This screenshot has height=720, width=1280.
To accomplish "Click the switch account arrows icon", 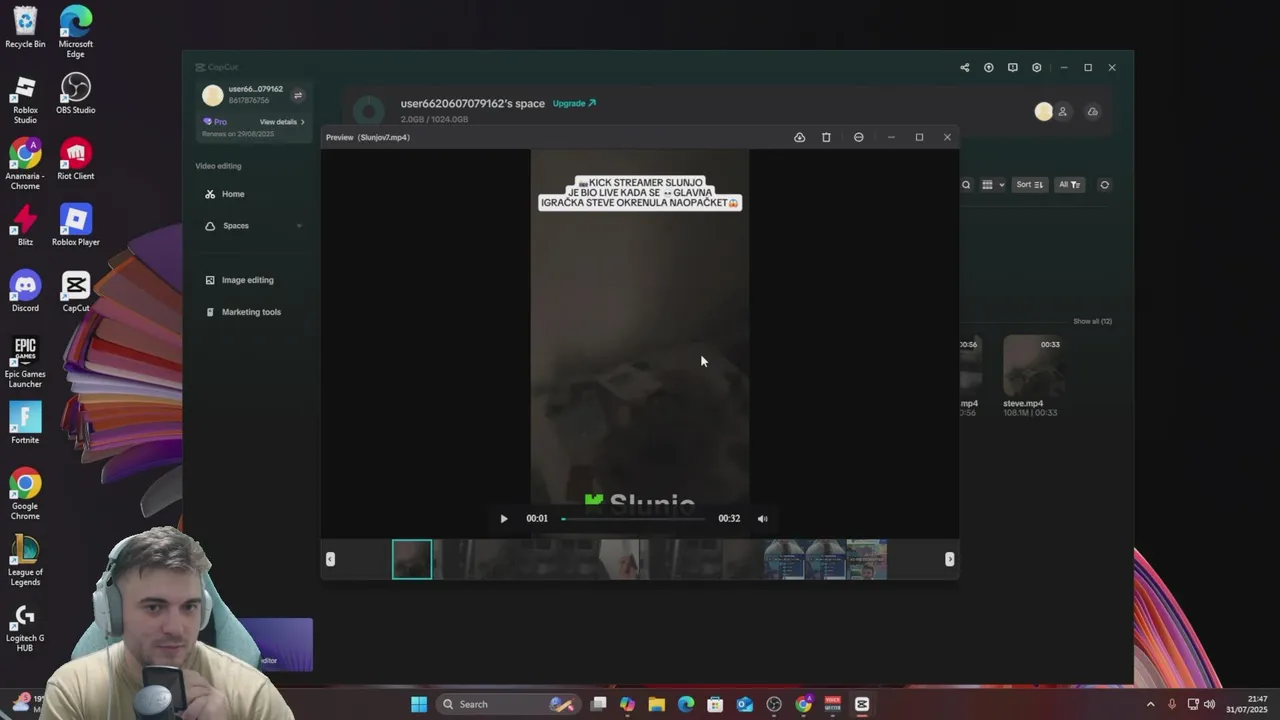I will click(297, 95).
